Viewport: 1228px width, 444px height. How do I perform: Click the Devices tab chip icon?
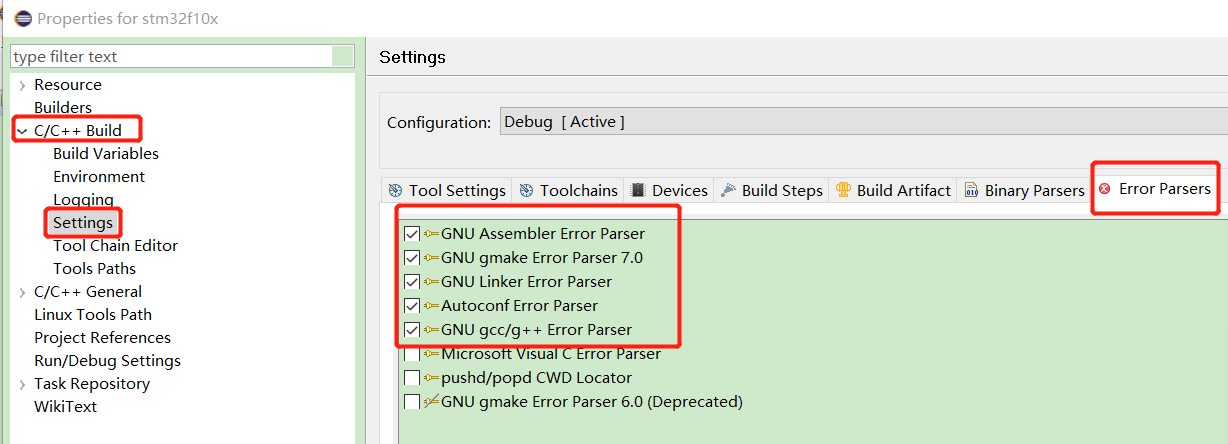[638, 190]
